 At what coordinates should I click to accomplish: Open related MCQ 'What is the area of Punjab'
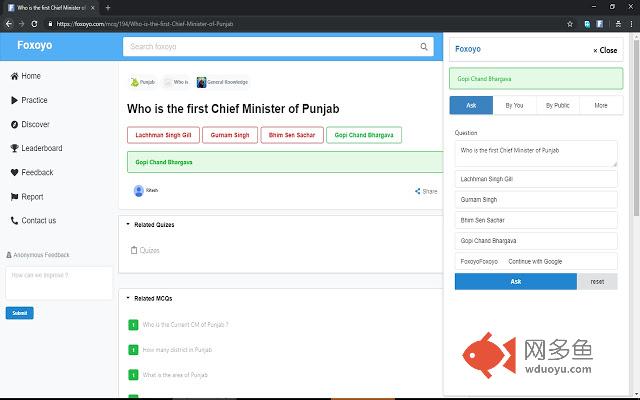(175, 375)
